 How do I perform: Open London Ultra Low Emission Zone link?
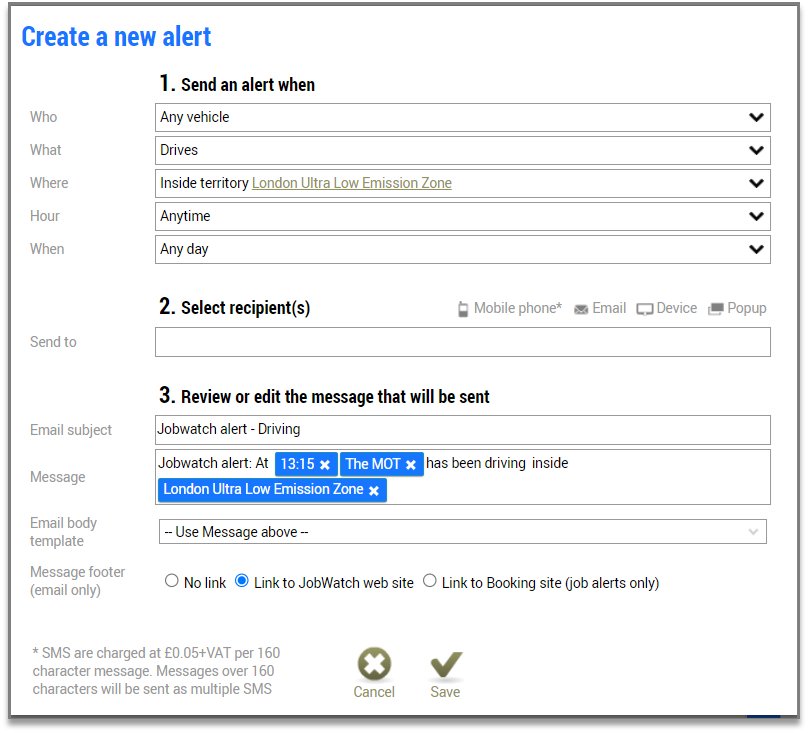pos(351,183)
